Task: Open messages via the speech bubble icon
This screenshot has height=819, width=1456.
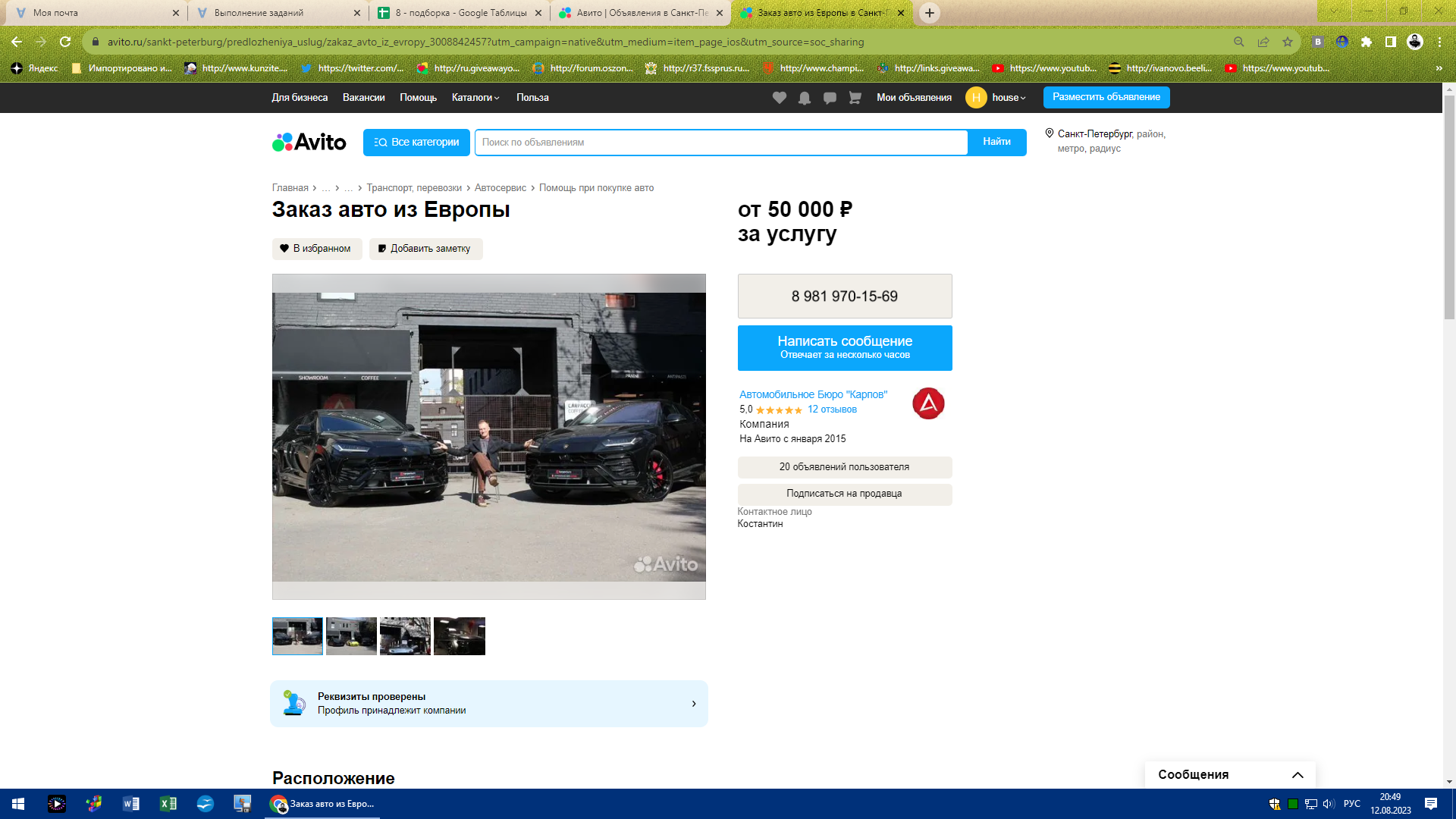Action: tap(830, 98)
